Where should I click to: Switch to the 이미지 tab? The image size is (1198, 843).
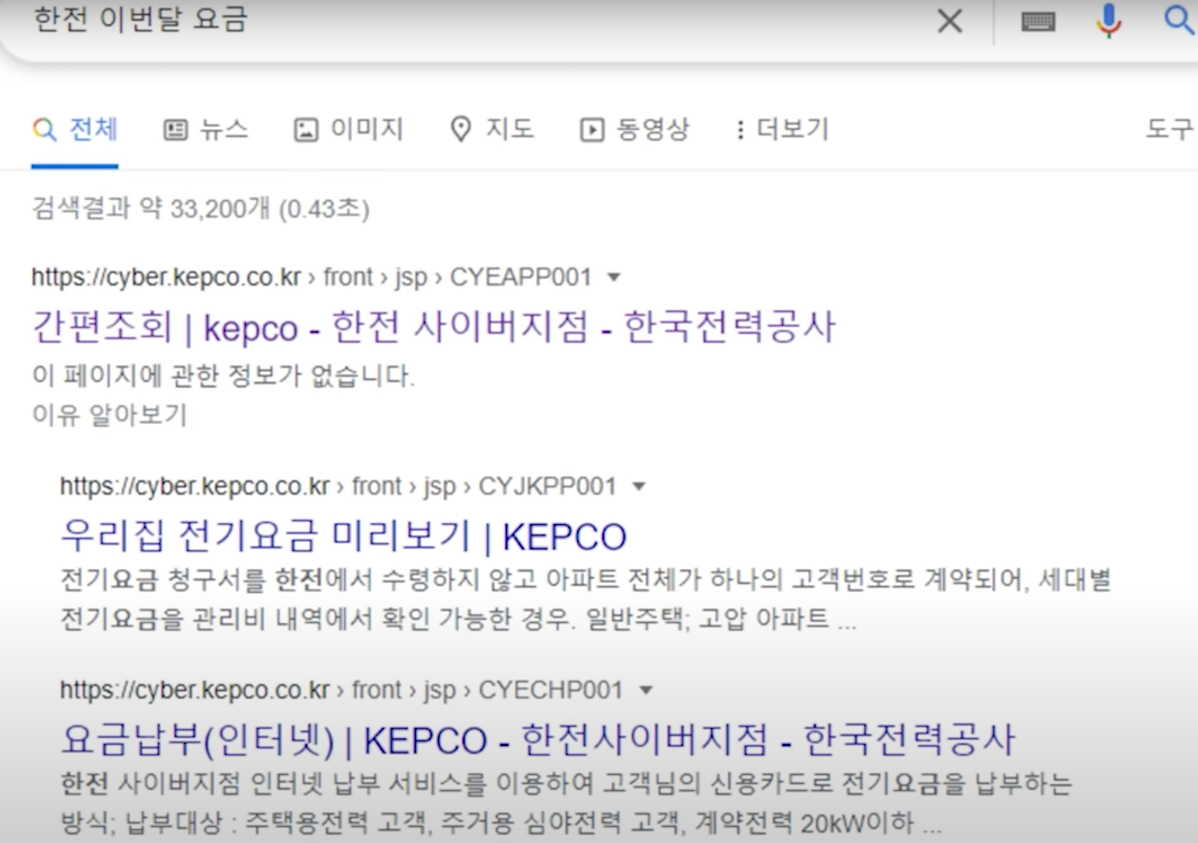348,129
